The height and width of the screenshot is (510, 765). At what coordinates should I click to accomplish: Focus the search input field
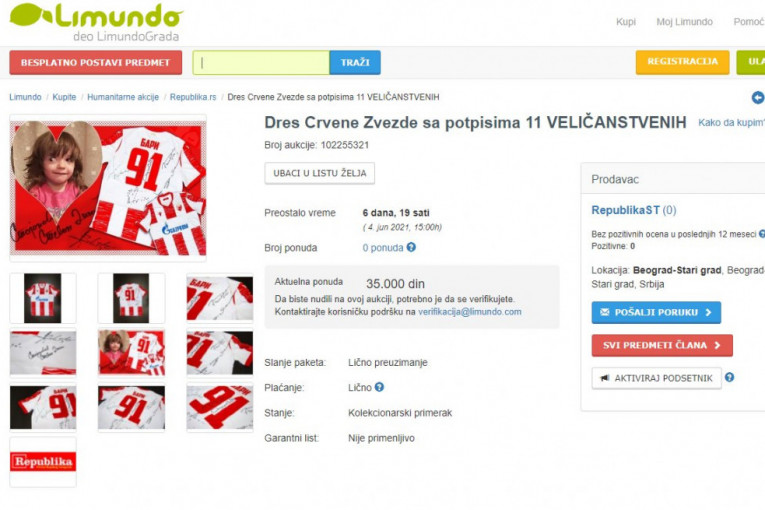coord(261,62)
